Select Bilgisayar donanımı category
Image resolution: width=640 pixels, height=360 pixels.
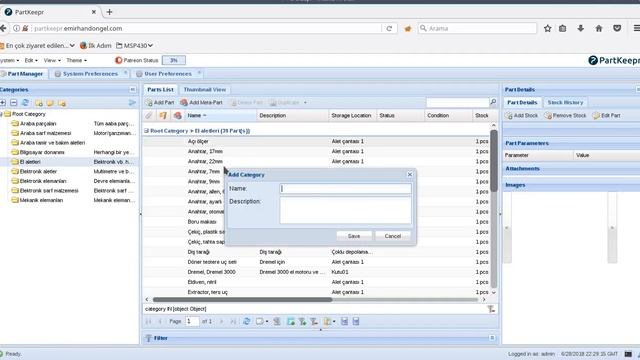click(x=42, y=152)
